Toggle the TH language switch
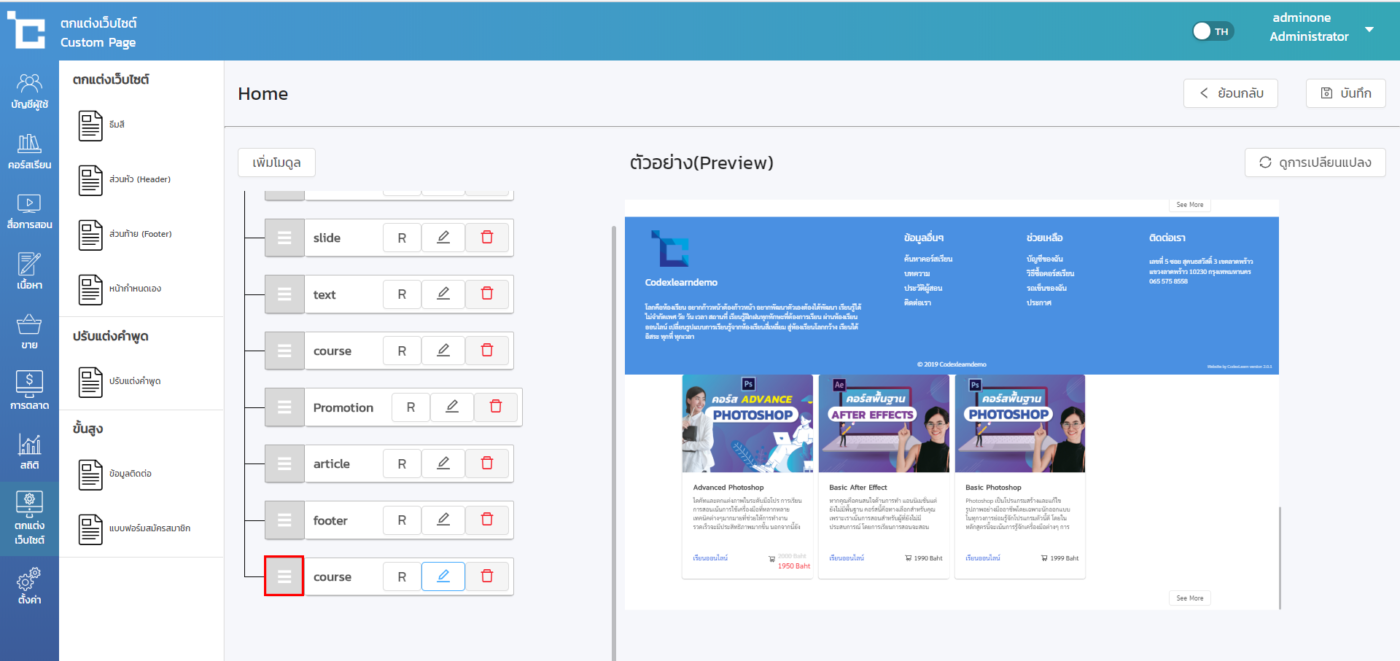 (1212, 31)
